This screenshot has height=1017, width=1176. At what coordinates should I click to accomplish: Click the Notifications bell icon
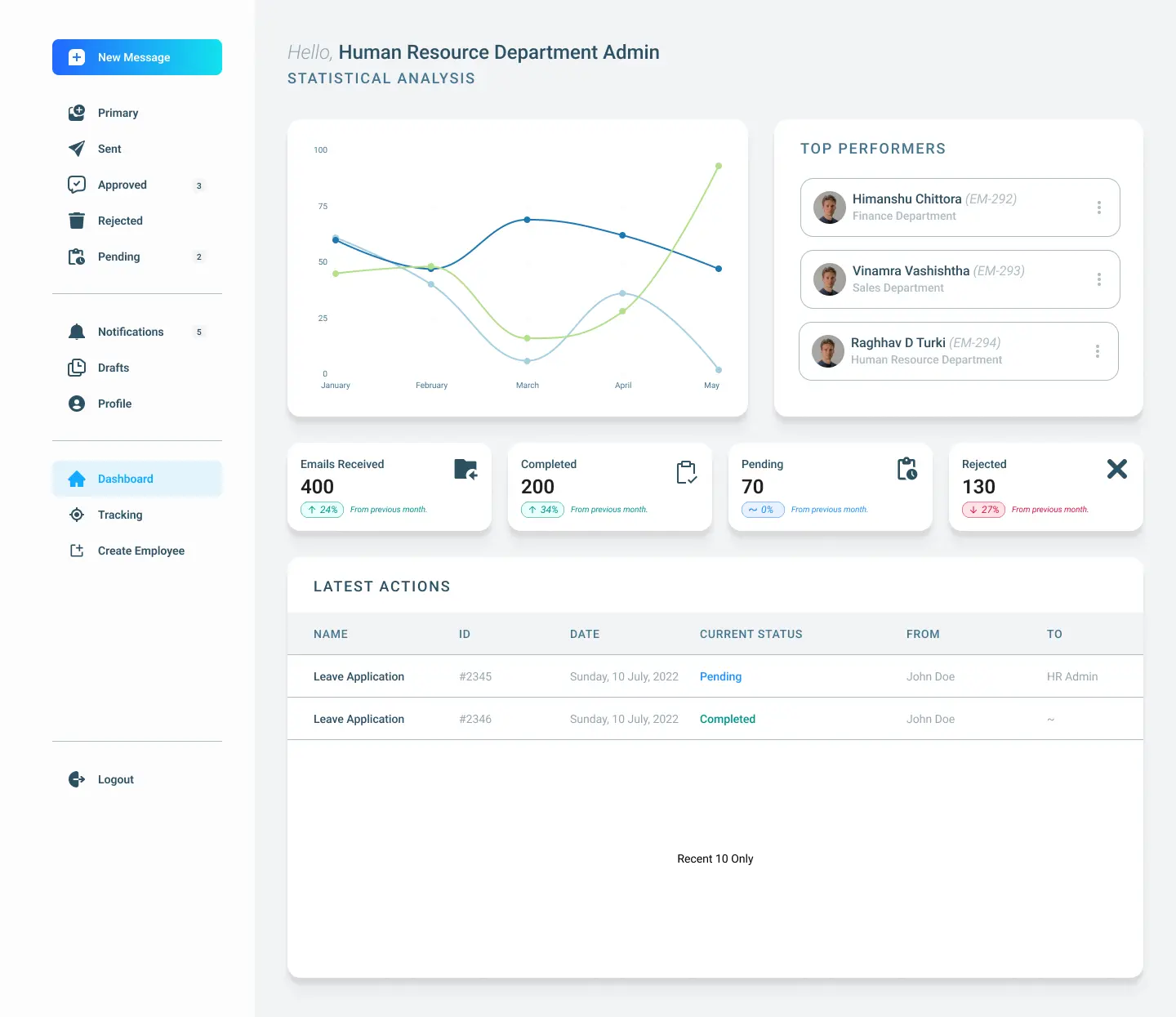[77, 332]
